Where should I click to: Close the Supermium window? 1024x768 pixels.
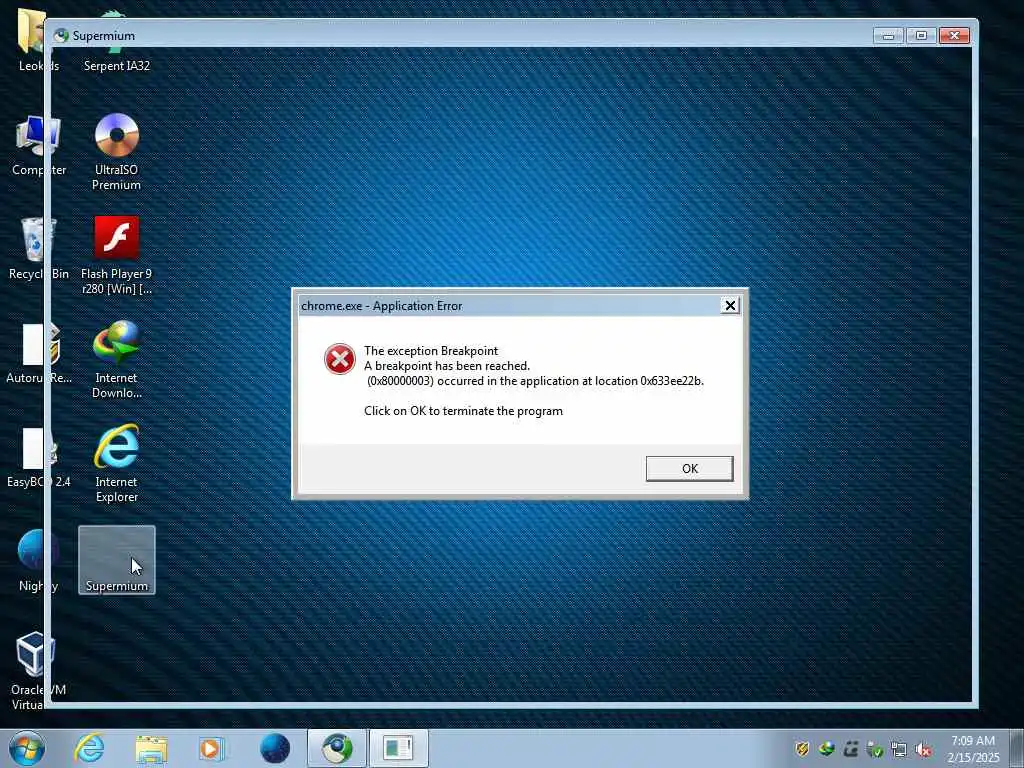954,36
